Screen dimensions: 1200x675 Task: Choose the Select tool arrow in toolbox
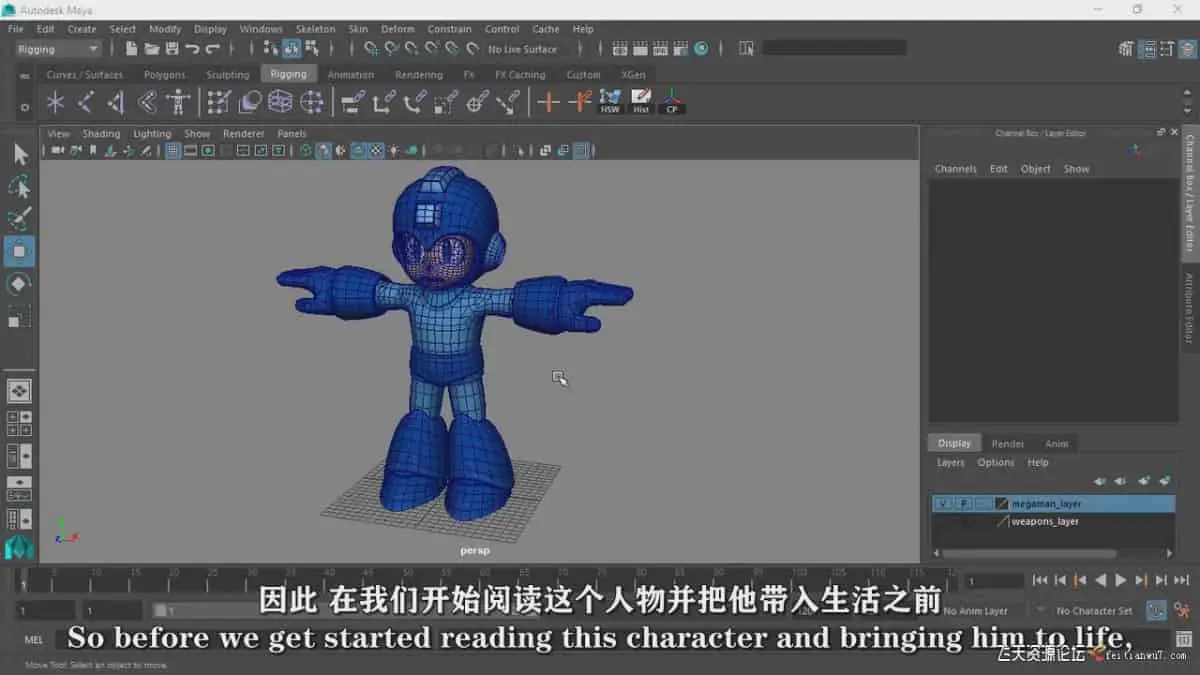(20, 154)
